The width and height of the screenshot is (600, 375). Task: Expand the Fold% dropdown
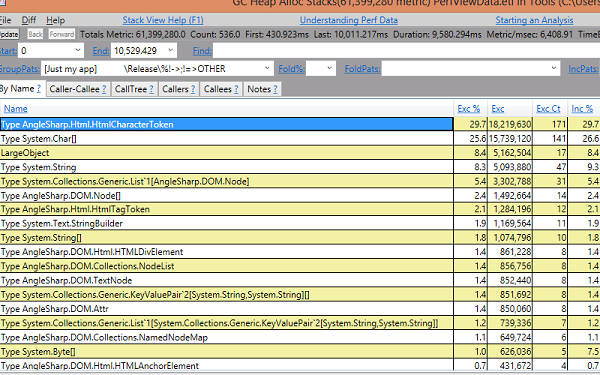pyautogui.click(x=329, y=68)
